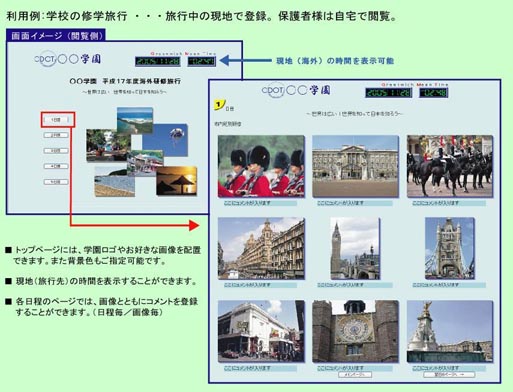The width and height of the screenshot is (513, 392).
Task: Click the CDOT logo on the day page
Action: [x=273, y=90]
